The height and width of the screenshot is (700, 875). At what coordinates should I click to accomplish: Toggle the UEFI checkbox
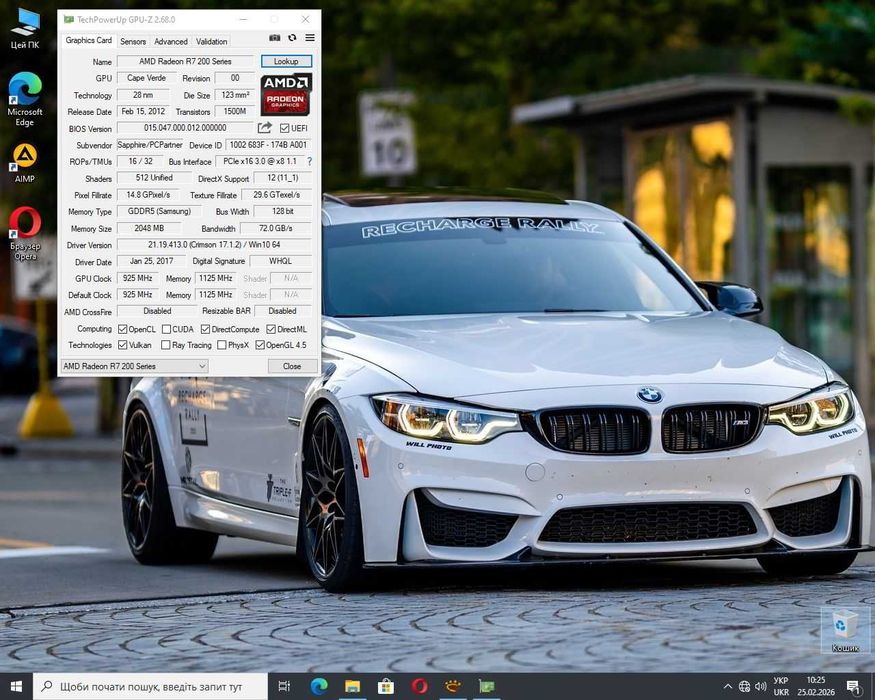pos(285,128)
